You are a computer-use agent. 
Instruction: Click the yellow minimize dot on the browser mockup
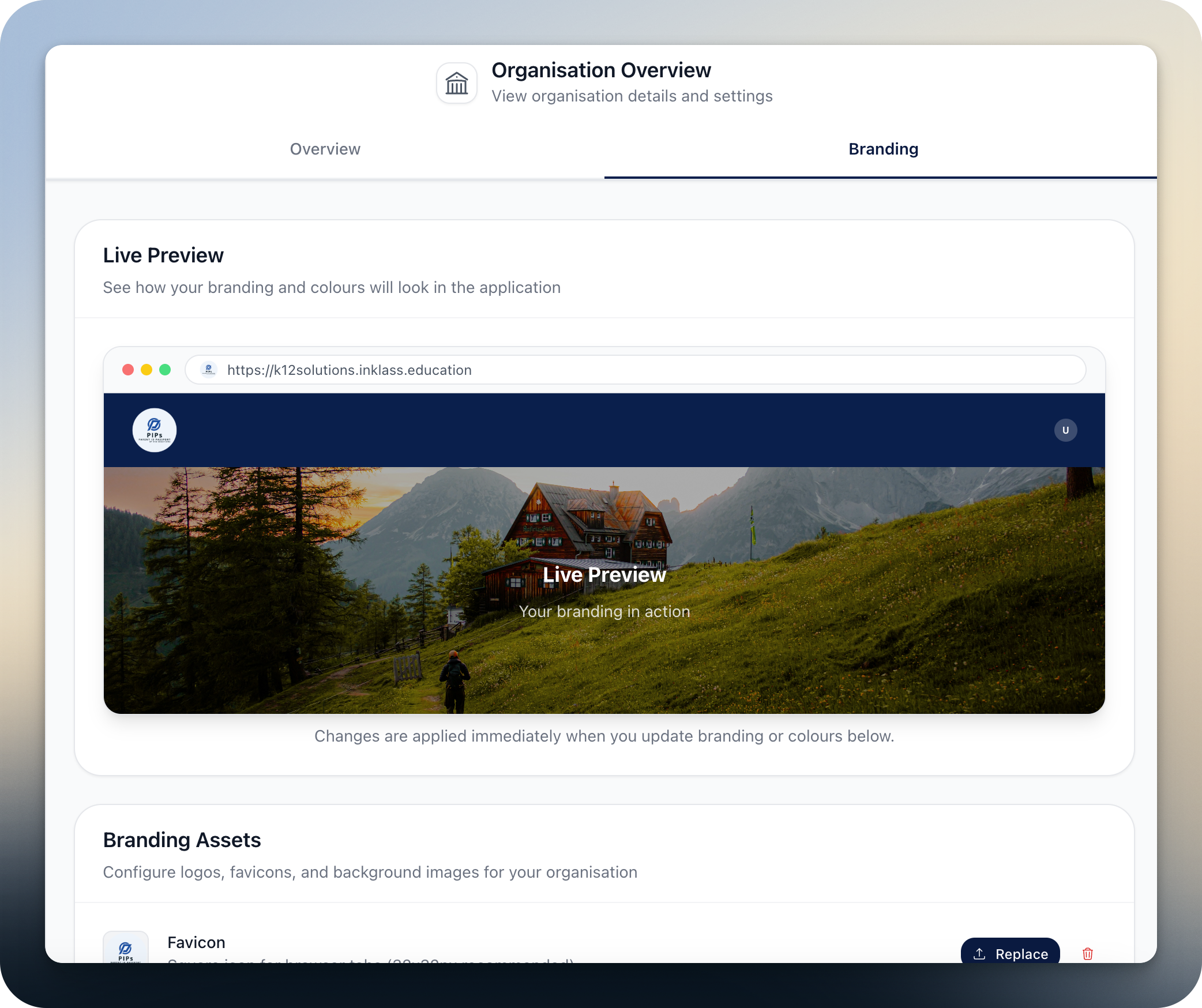pos(147,370)
